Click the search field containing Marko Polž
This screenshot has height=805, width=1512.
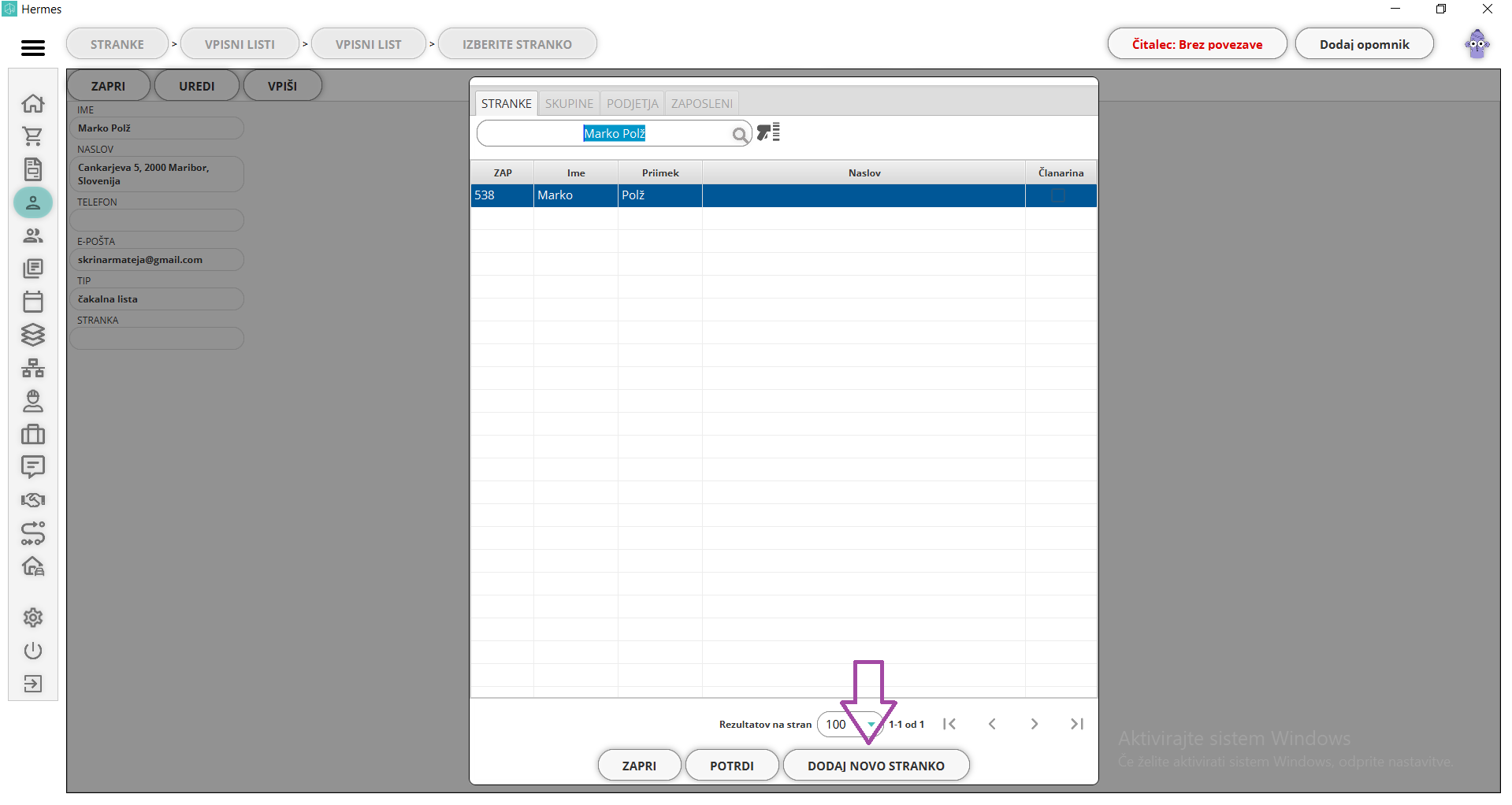click(615, 134)
